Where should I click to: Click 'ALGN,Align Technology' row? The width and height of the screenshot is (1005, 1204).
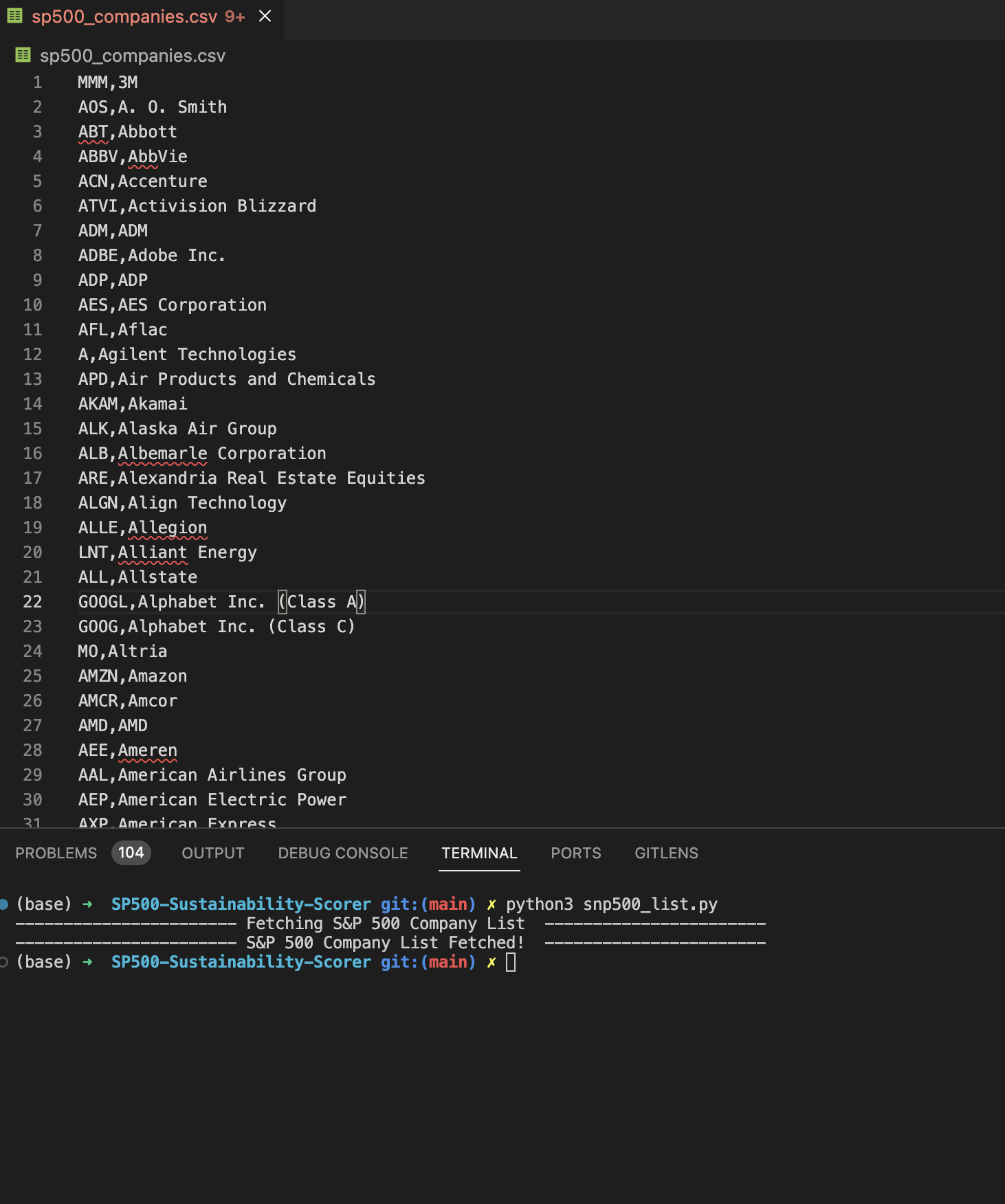[182, 503]
